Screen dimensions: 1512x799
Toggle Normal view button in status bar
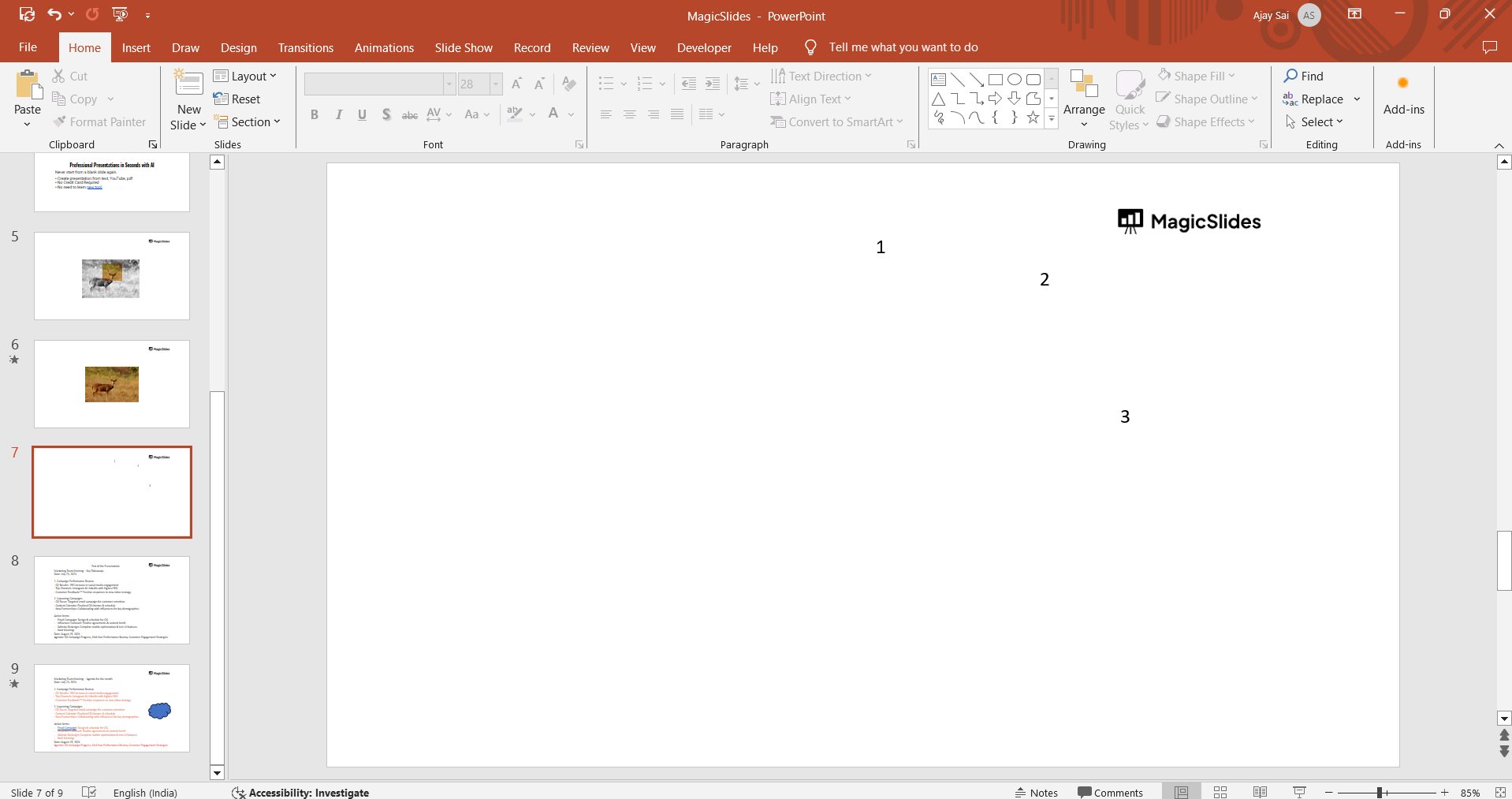pos(1181,792)
